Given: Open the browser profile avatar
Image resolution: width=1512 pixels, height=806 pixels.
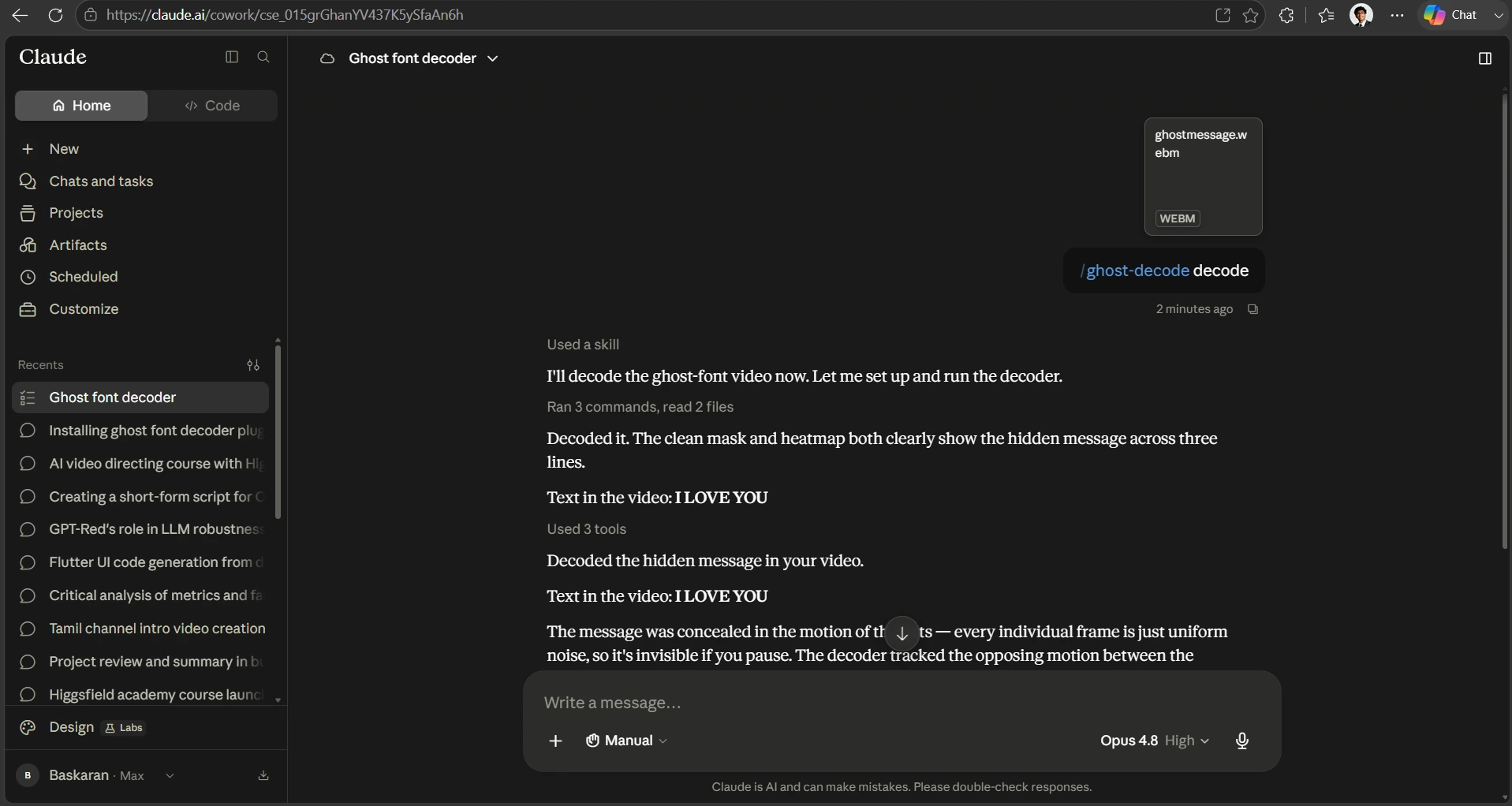Looking at the screenshot, I should [x=1362, y=15].
